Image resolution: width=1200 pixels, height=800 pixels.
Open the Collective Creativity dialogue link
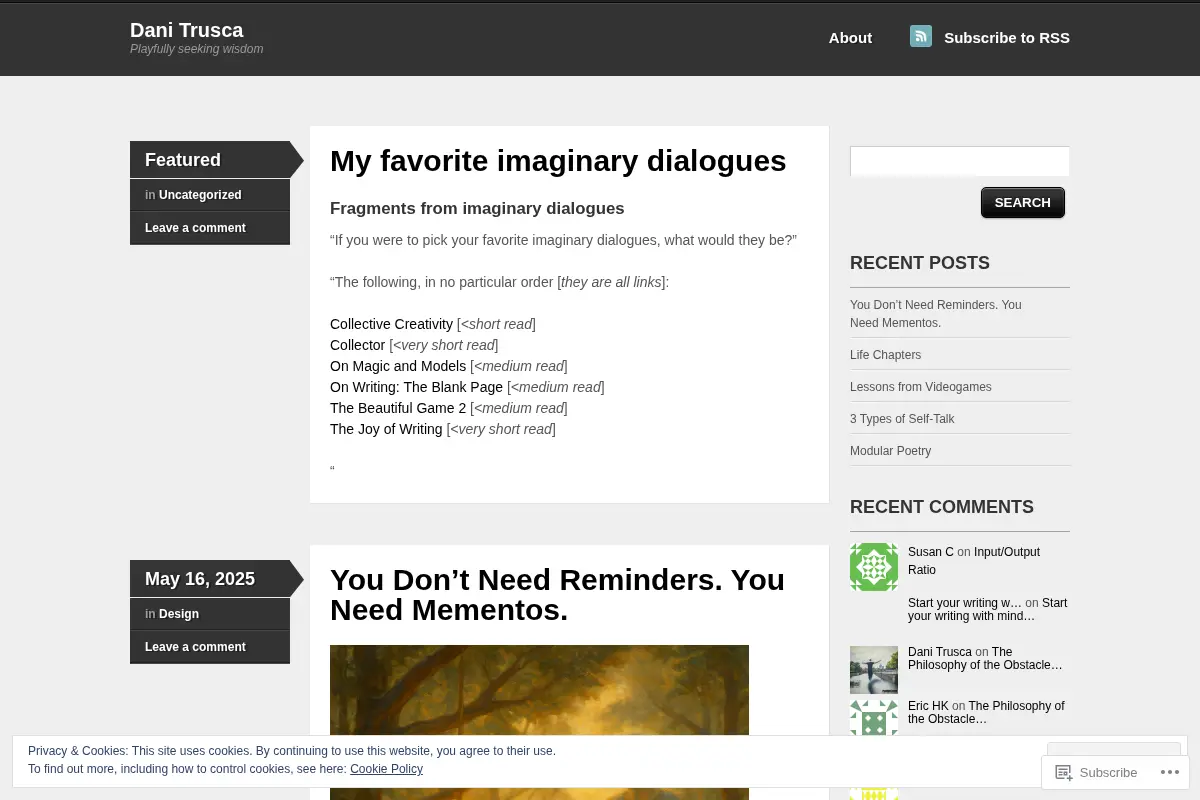click(391, 324)
